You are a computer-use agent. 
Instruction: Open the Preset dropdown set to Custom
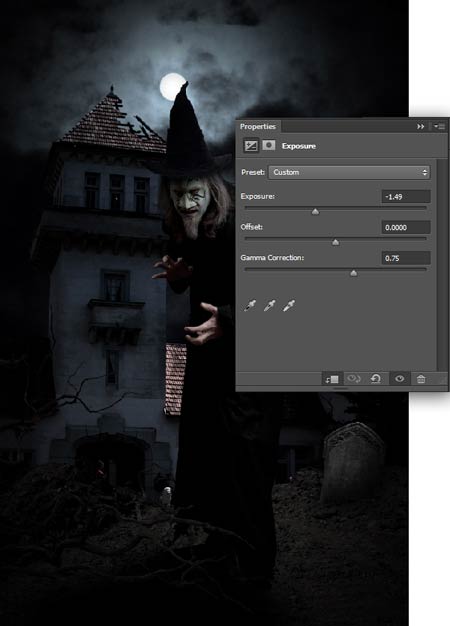point(349,172)
